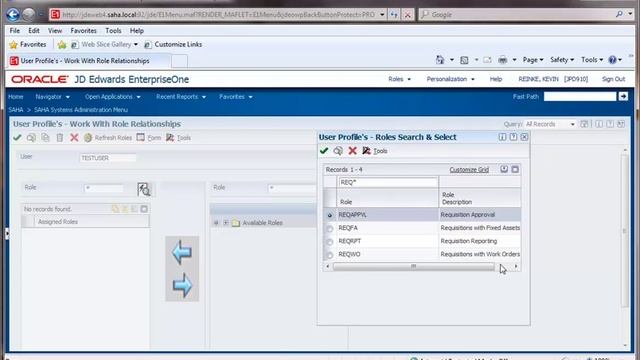Click About info icon in Roles Search title
Viewport: 640px width, 360px height.
point(502,137)
